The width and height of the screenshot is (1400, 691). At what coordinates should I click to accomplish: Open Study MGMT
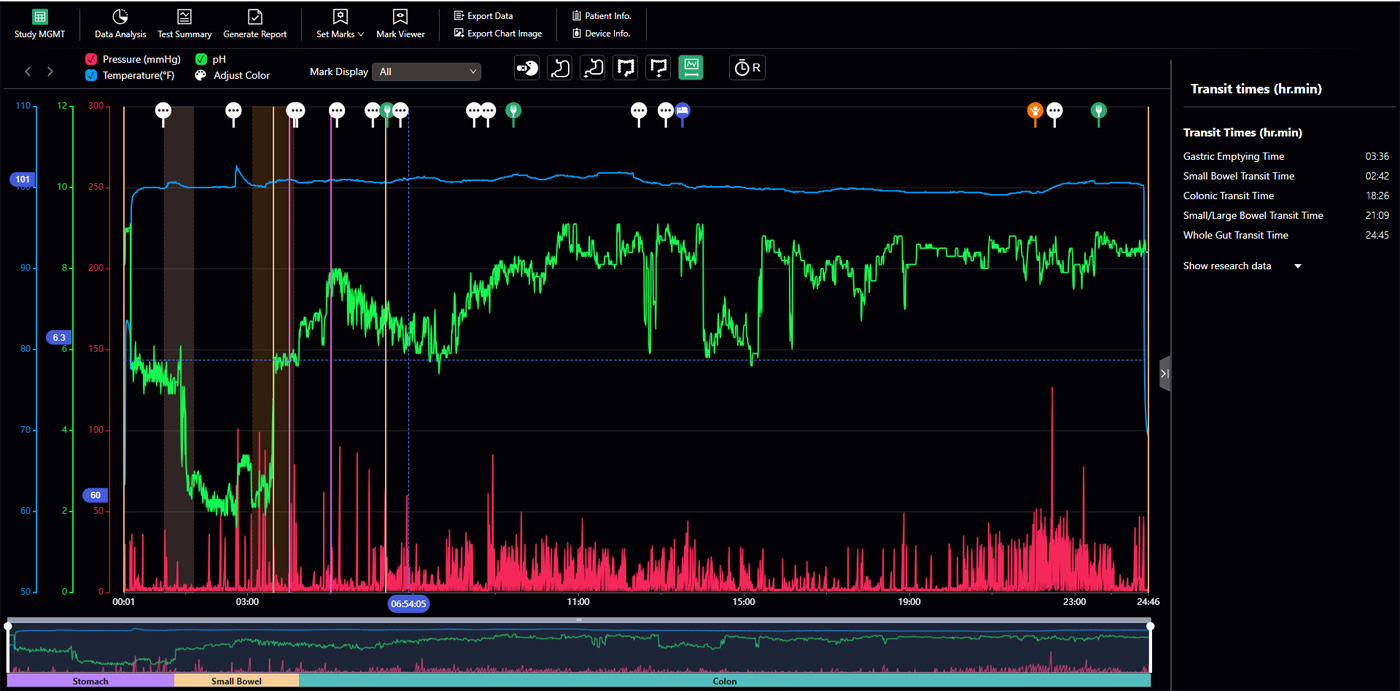pyautogui.click(x=39, y=24)
